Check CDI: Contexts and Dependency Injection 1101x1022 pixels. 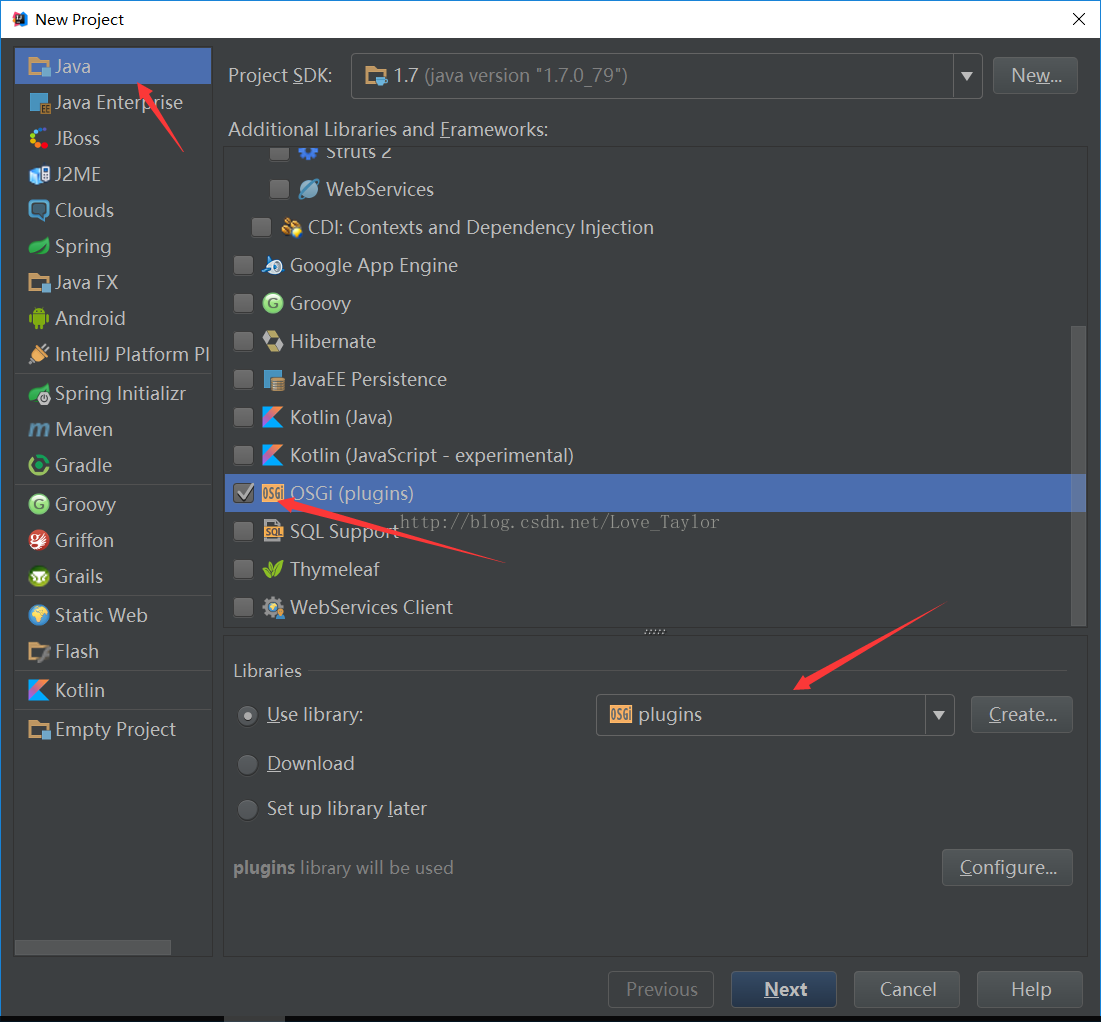261,227
